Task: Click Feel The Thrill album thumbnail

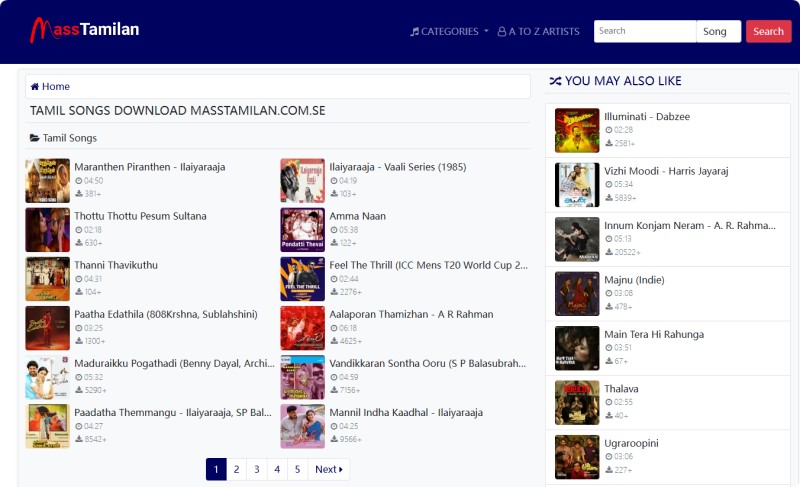Action: pos(303,279)
